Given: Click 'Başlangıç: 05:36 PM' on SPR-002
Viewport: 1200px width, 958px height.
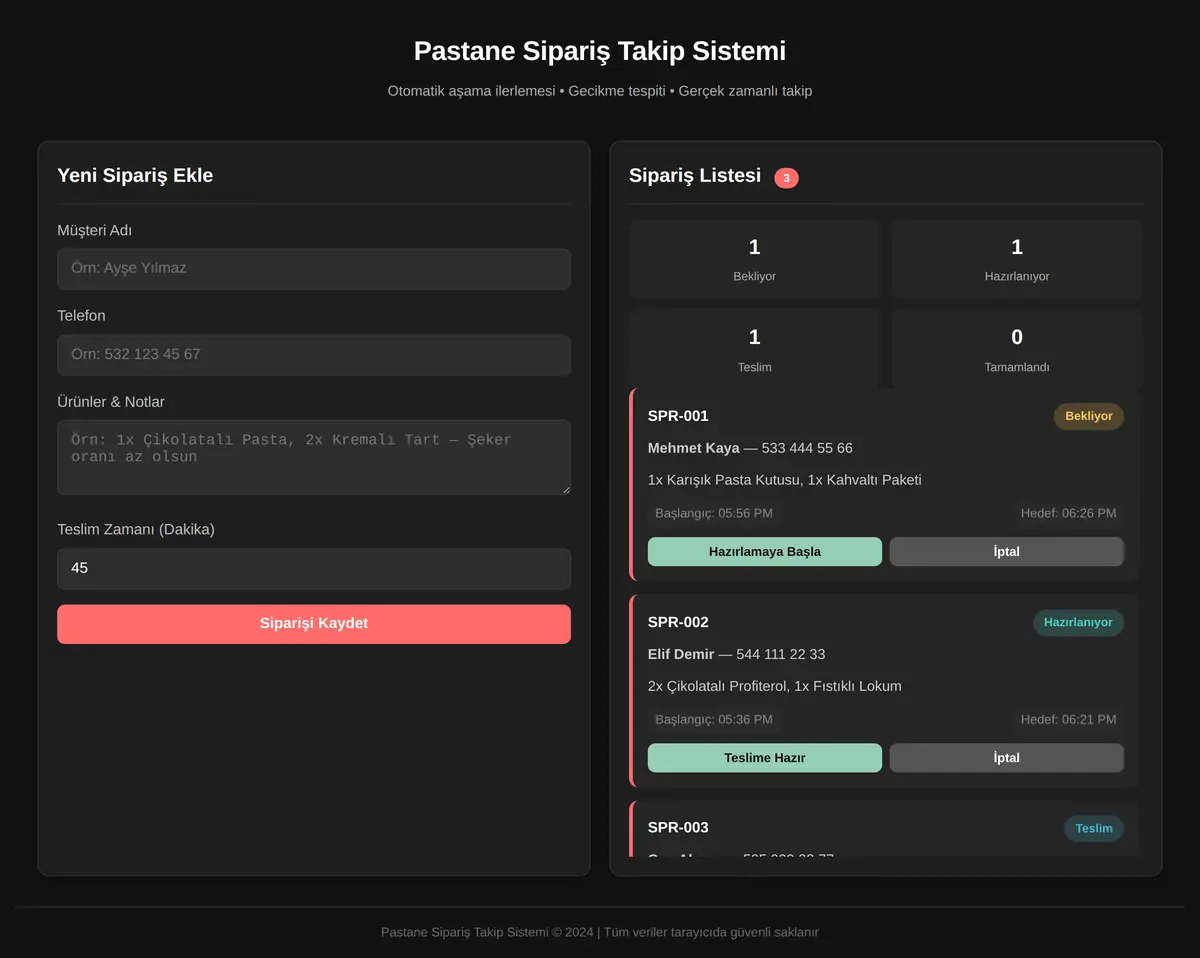Looking at the screenshot, I should click(714, 719).
